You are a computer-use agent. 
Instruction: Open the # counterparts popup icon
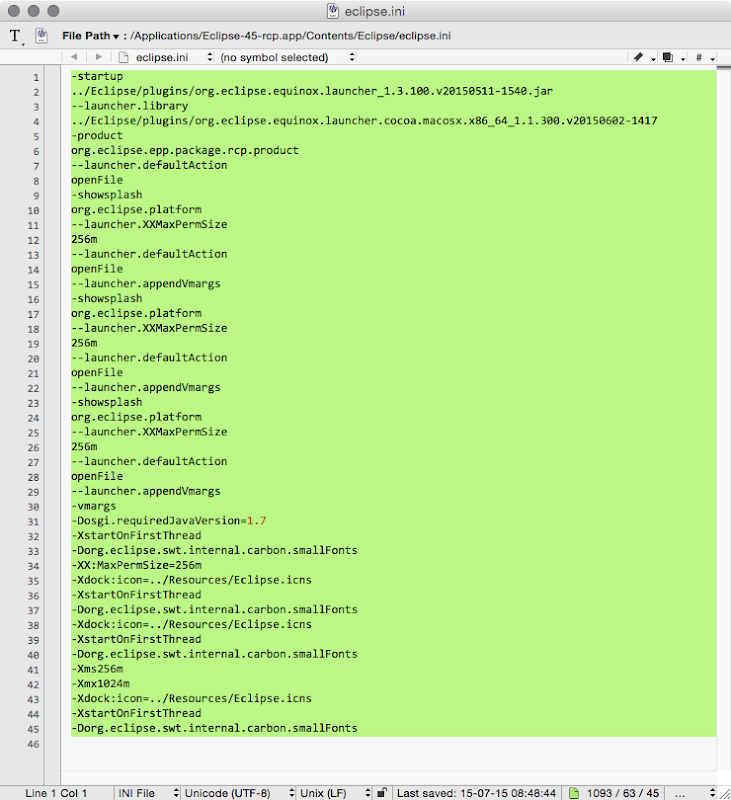click(704, 58)
